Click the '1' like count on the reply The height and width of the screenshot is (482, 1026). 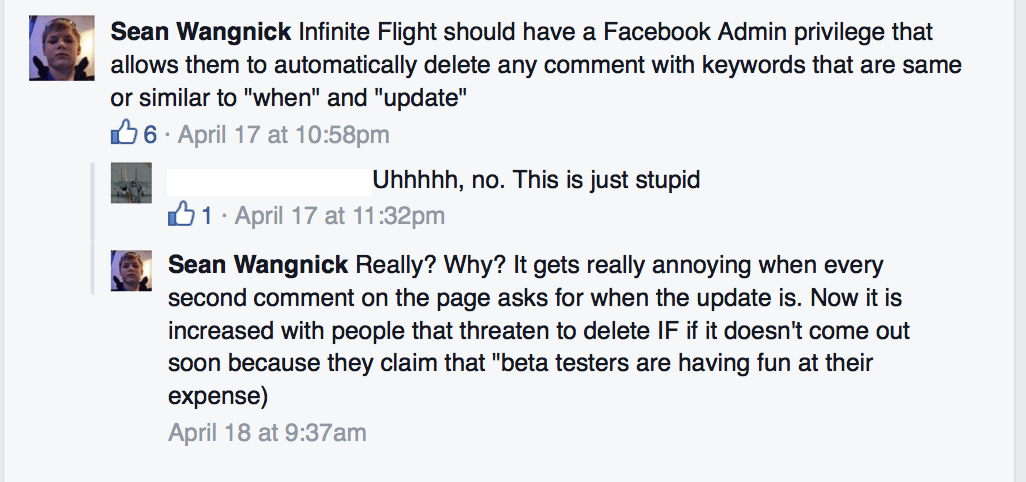pos(207,215)
